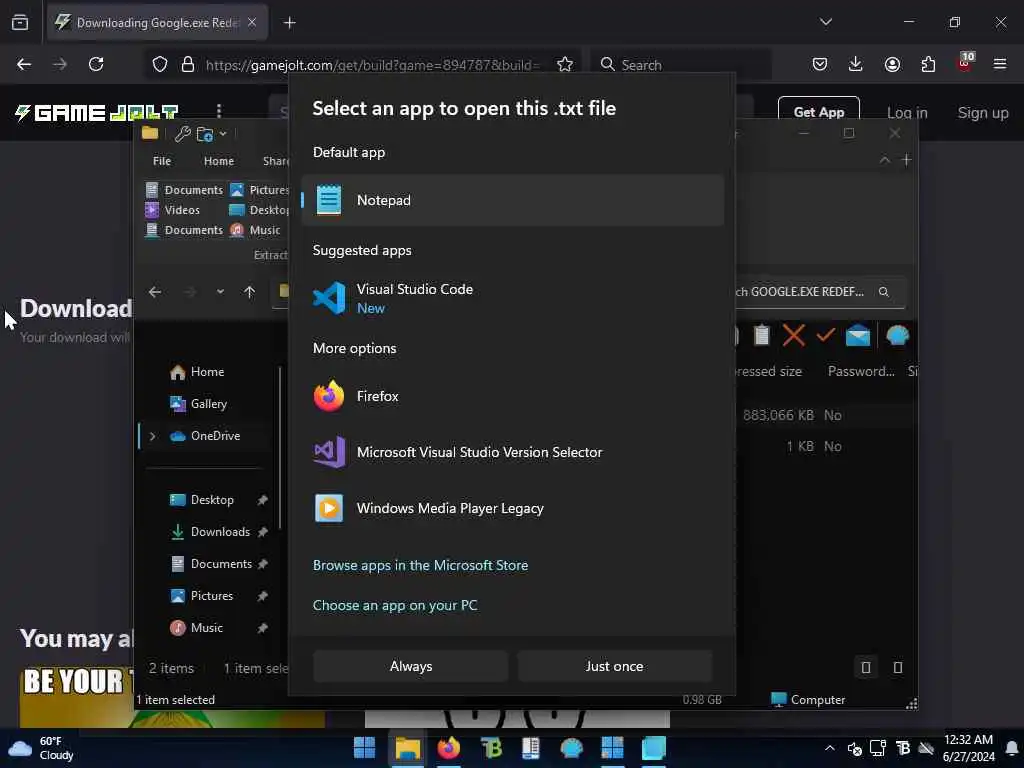
Task: Open a new Firefox tab
Action: (x=289, y=23)
